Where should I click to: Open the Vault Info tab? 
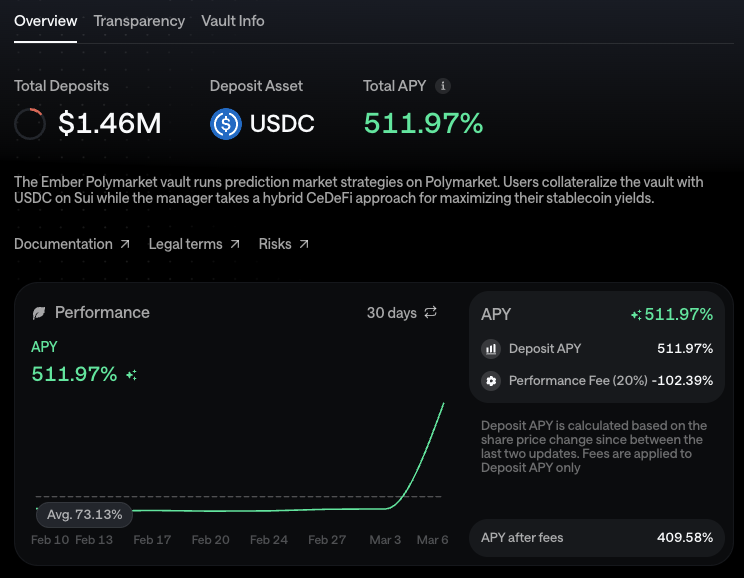232,21
